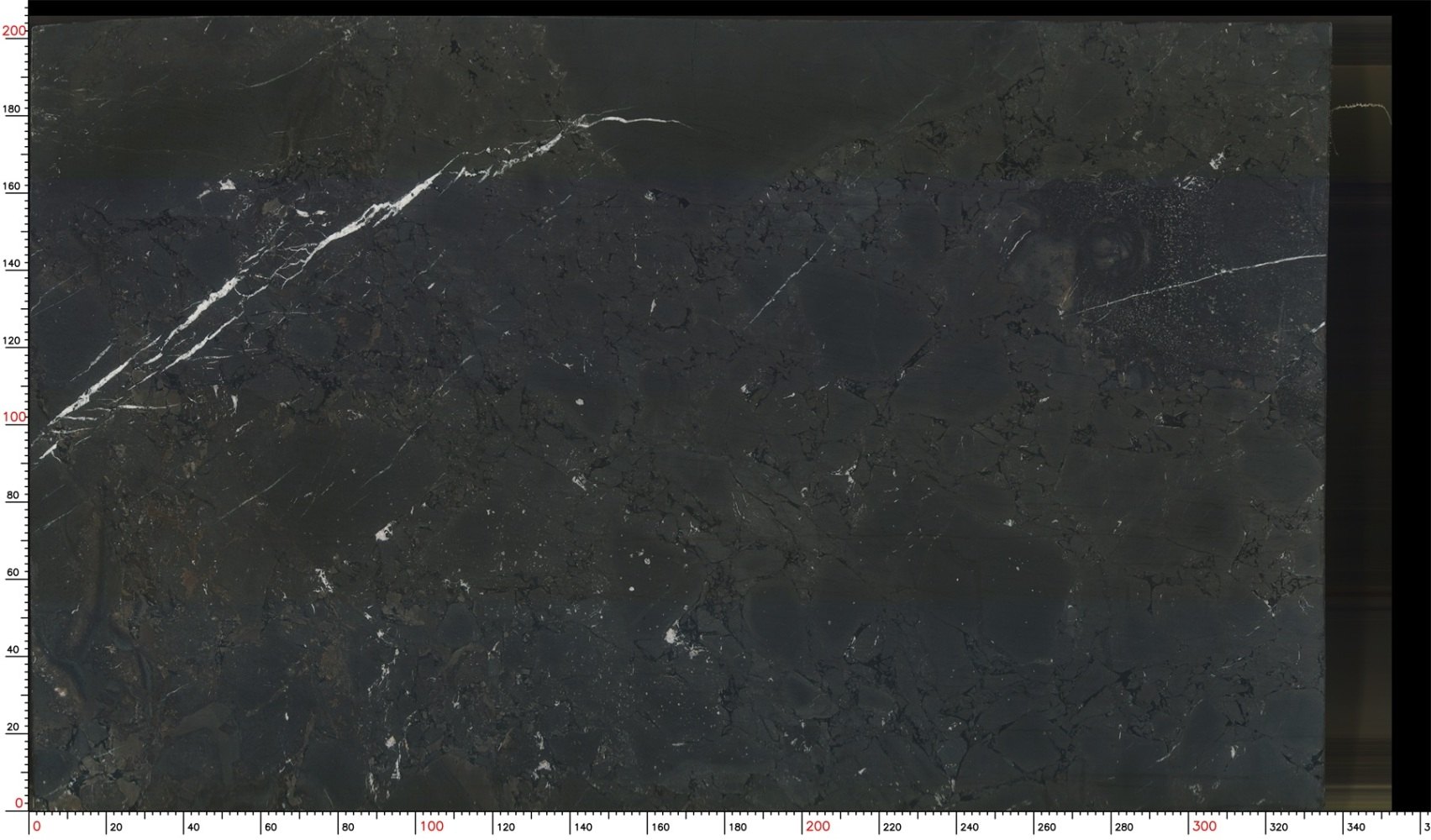Select the red 300 label on the horizontal ruler
This screenshot has height=840, width=1431.
pyautogui.click(x=1205, y=827)
